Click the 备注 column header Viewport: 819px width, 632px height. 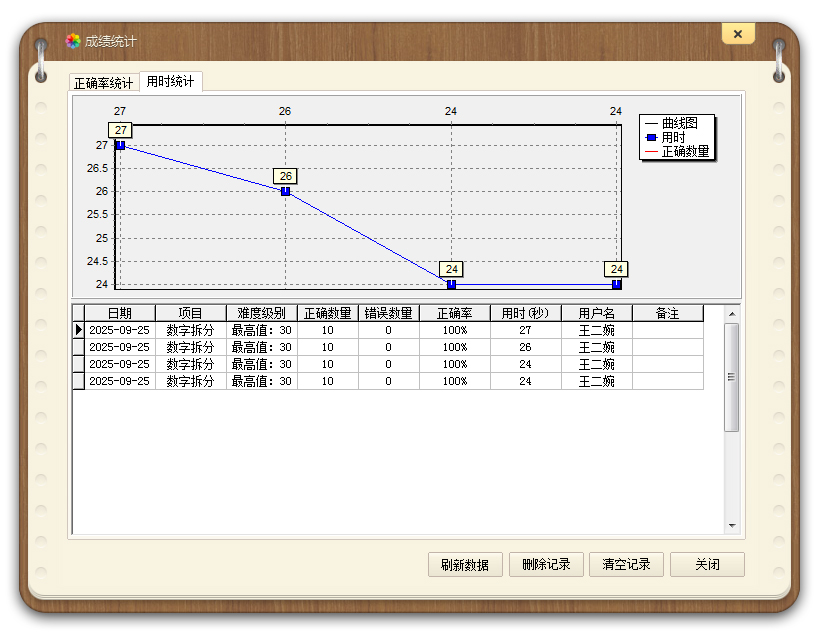668,313
